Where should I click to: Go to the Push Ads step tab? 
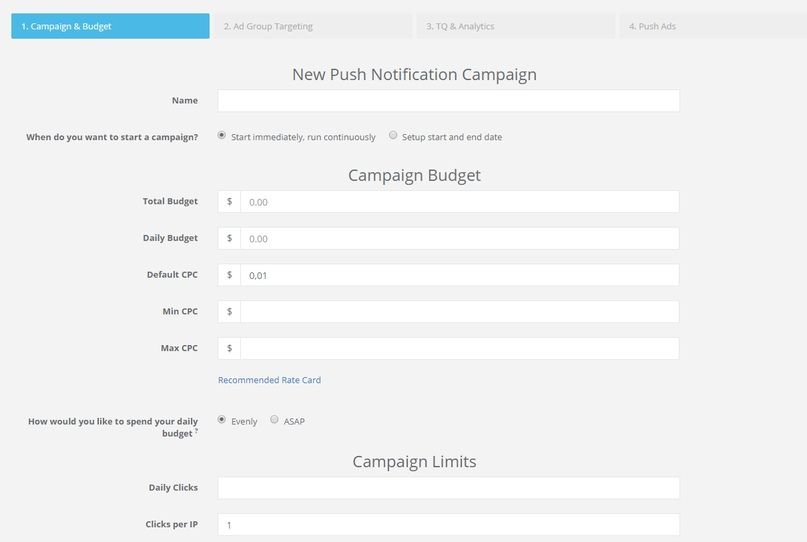click(713, 26)
